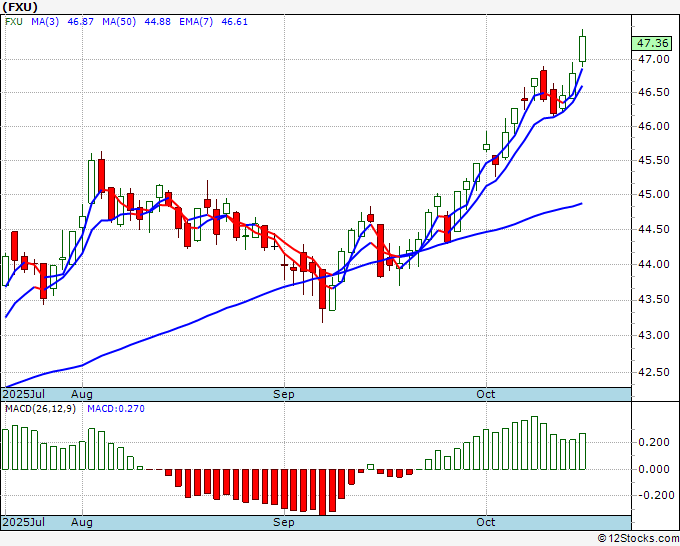Click Aug on the MACD panel axis
Image resolution: width=680 pixels, height=546 pixels.
[82, 522]
